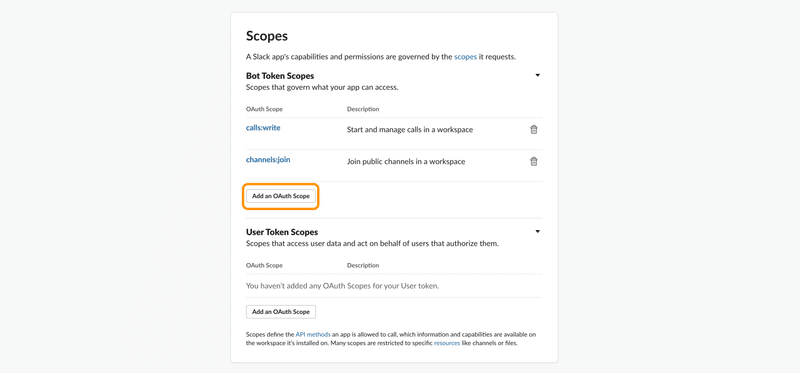Visit the resources link in the footer note
This screenshot has width=800, height=373.
445,344
